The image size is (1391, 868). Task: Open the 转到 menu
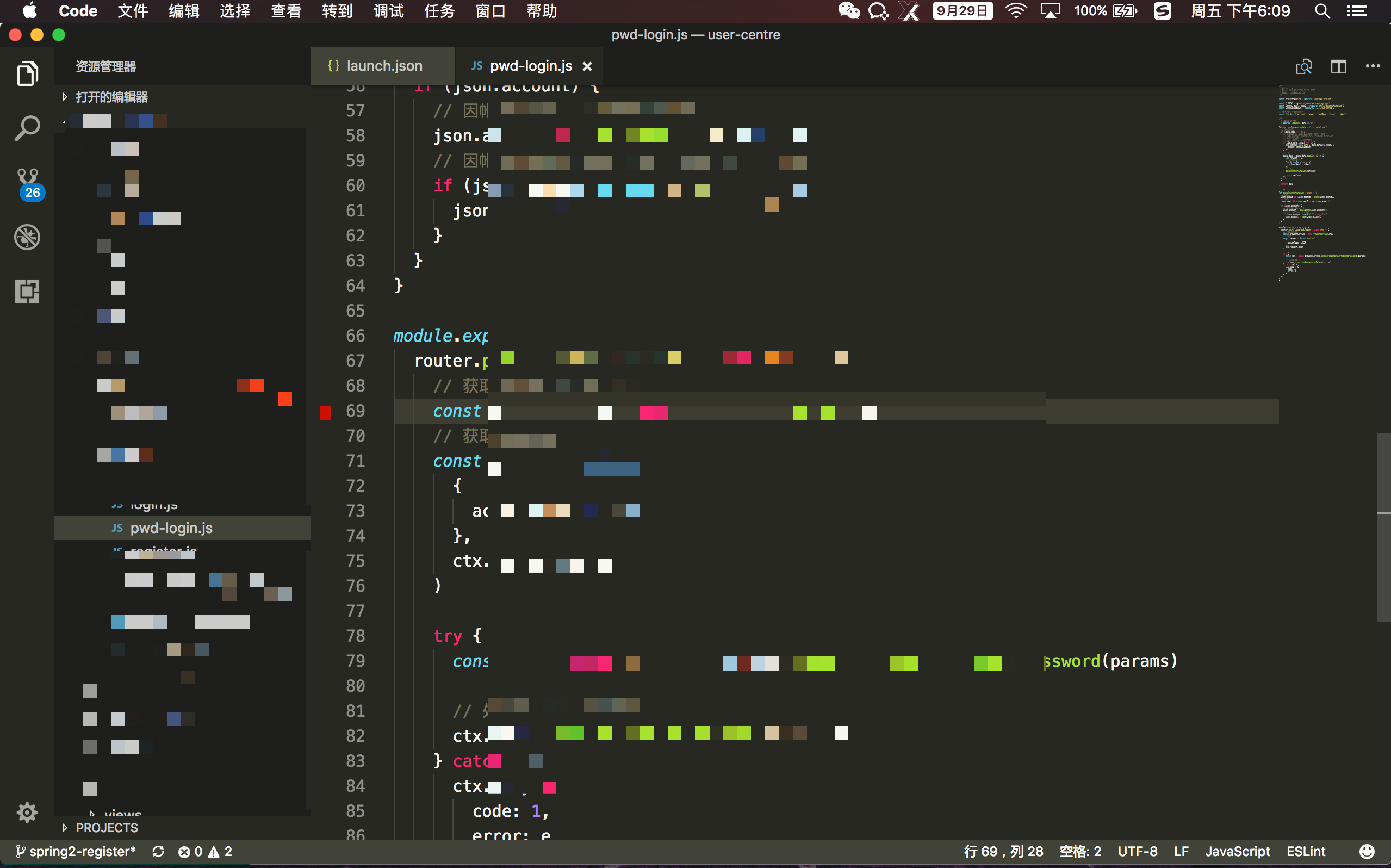click(338, 11)
